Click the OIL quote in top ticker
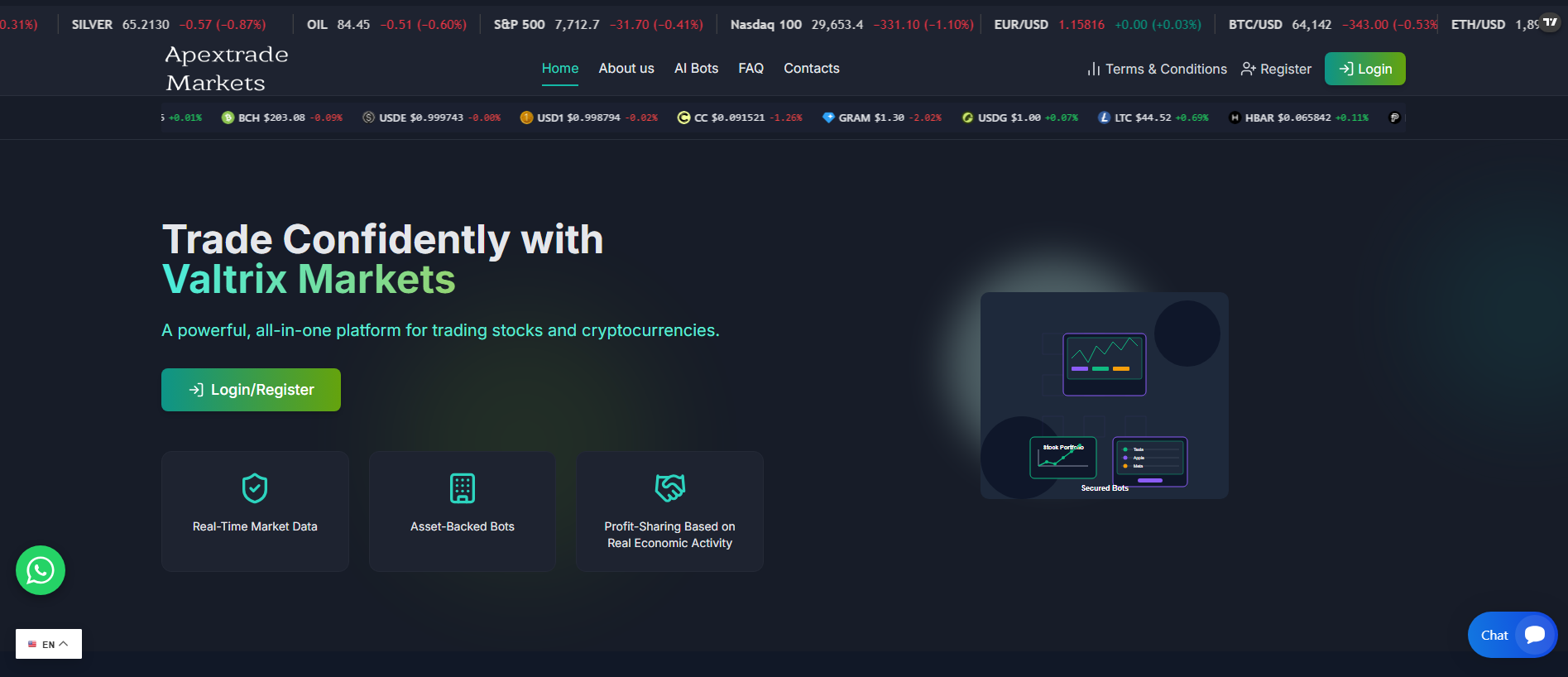 point(386,25)
